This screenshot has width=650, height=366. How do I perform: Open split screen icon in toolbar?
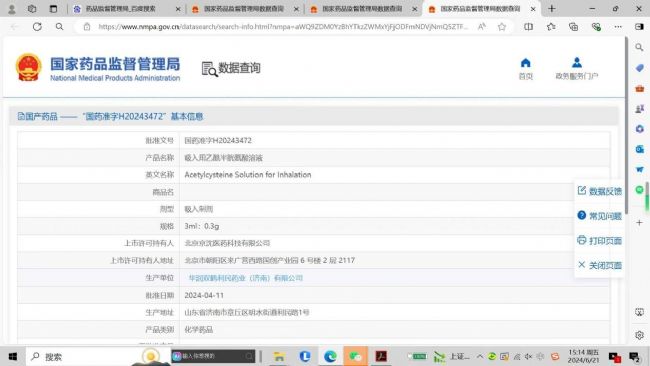click(528, 27)
